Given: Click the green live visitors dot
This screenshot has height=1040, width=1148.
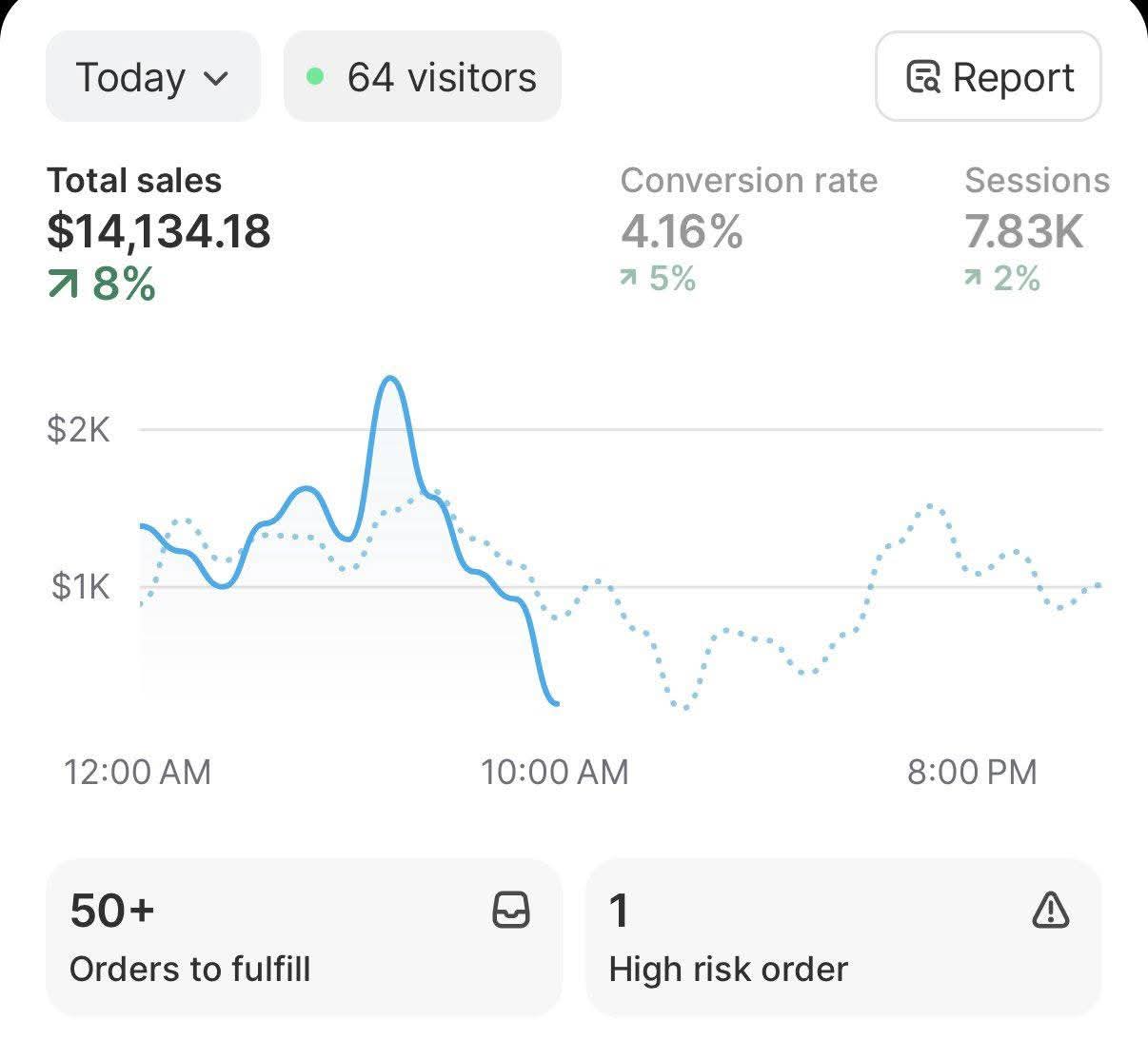Looking at the screenshot, I should [x=317, y=74].
